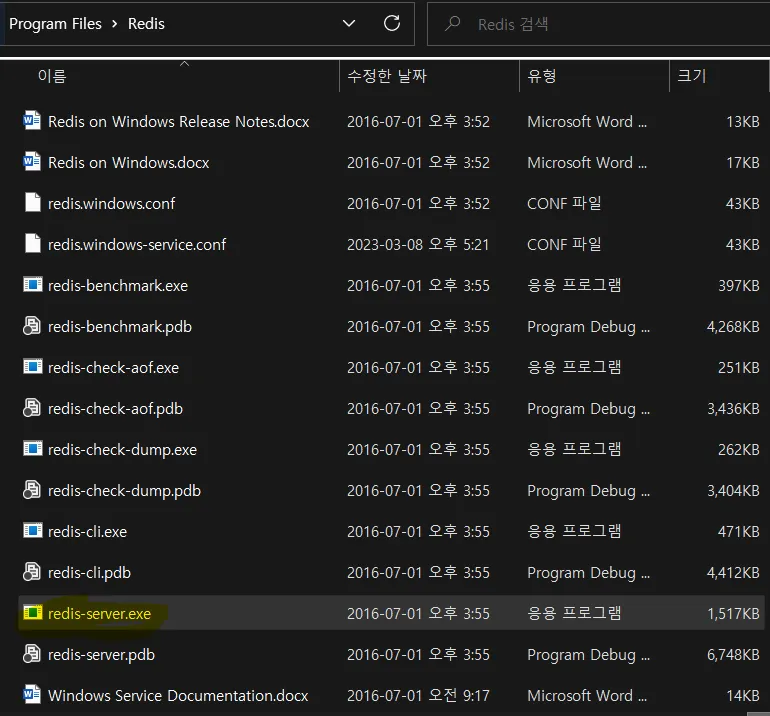Viewport: 770px width, 716px height.
Task: Click the Word icon for Windows Service Documentation.docx
Action: click(32, 694)
